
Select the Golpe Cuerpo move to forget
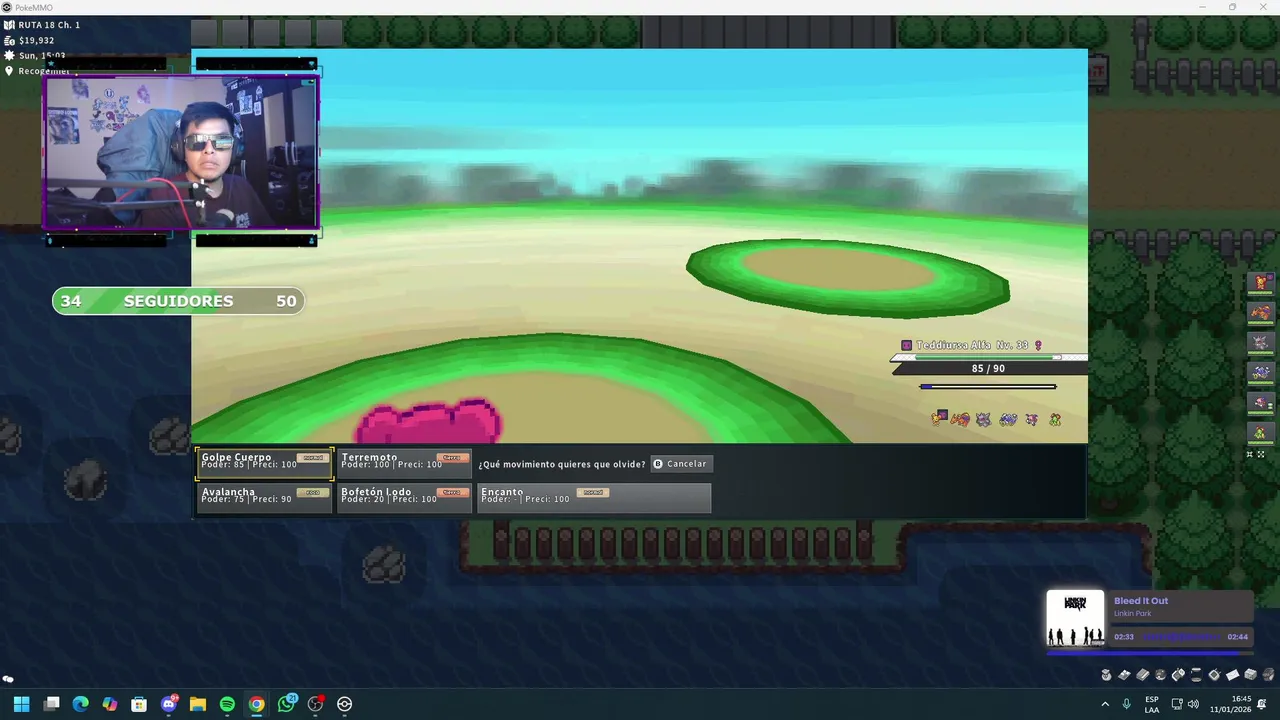coord(264,464)
